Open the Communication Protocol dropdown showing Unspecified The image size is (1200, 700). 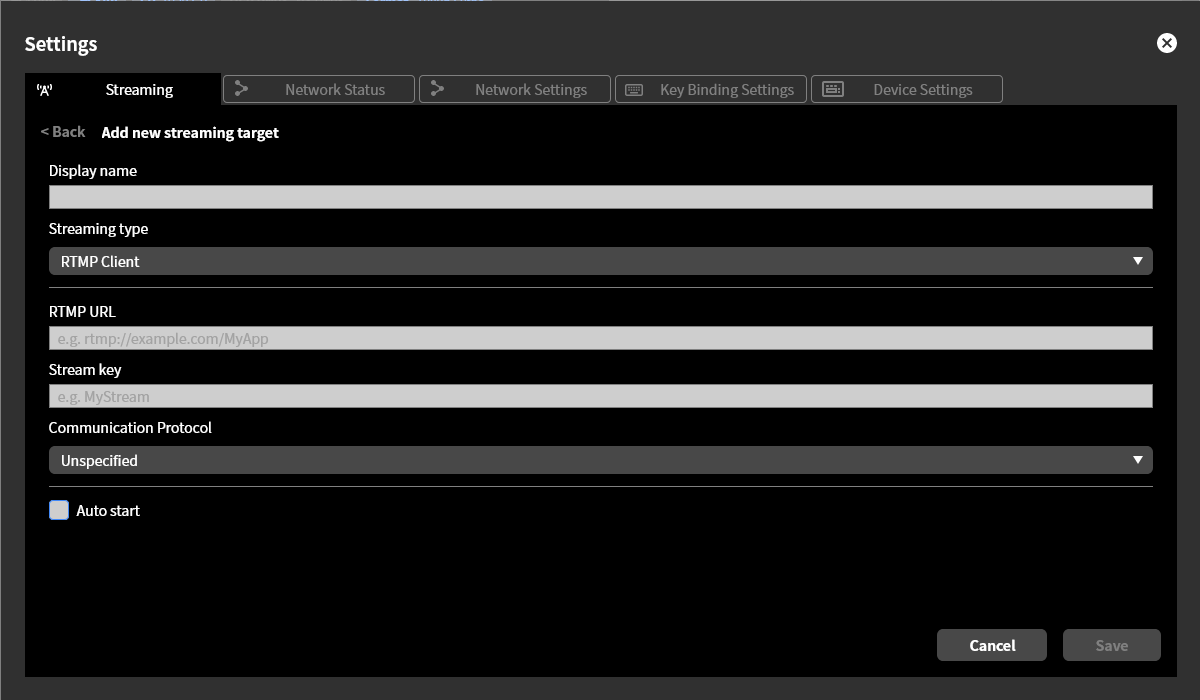tap(600, 459)
